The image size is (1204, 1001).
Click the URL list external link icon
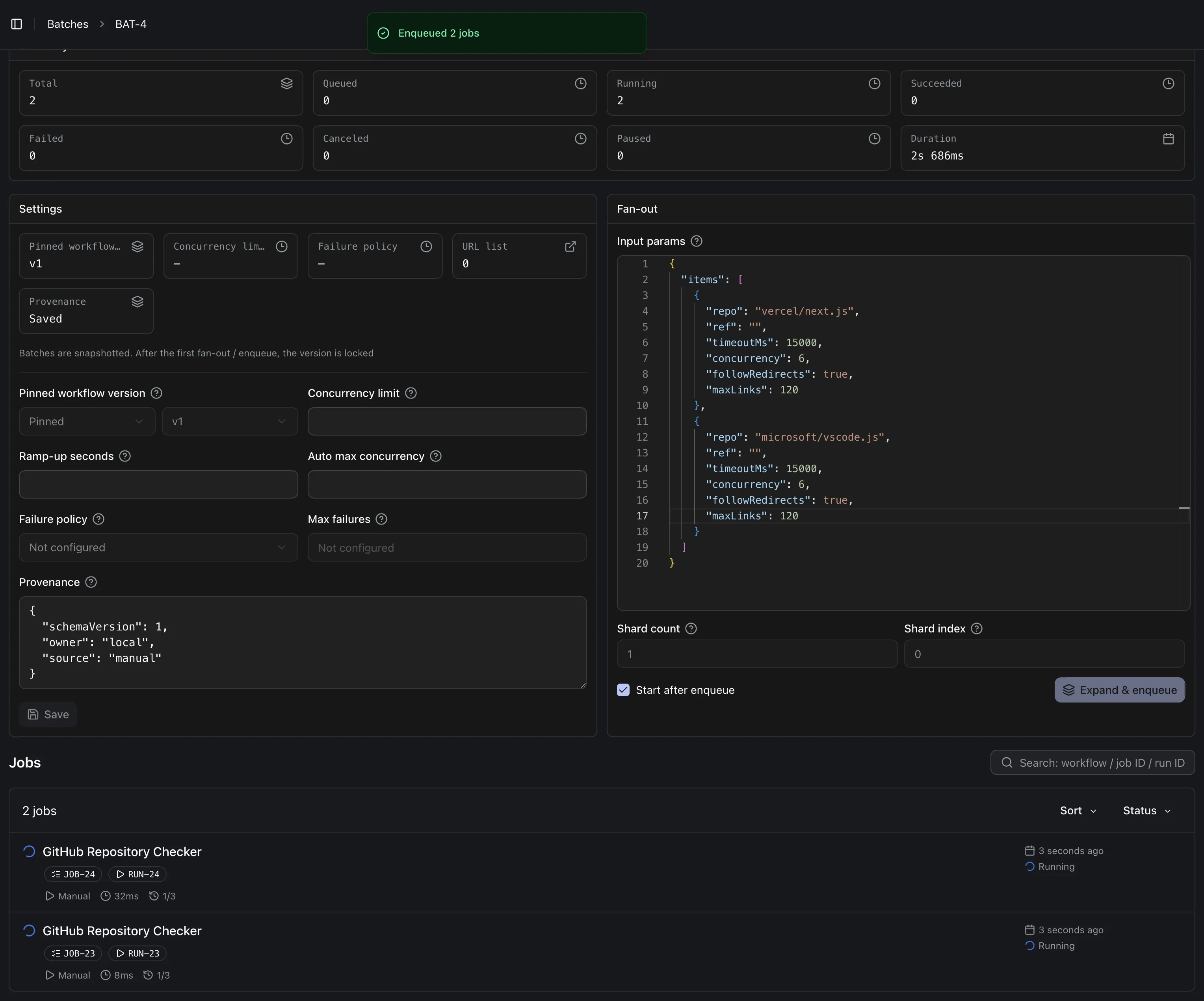pos(570,247)
